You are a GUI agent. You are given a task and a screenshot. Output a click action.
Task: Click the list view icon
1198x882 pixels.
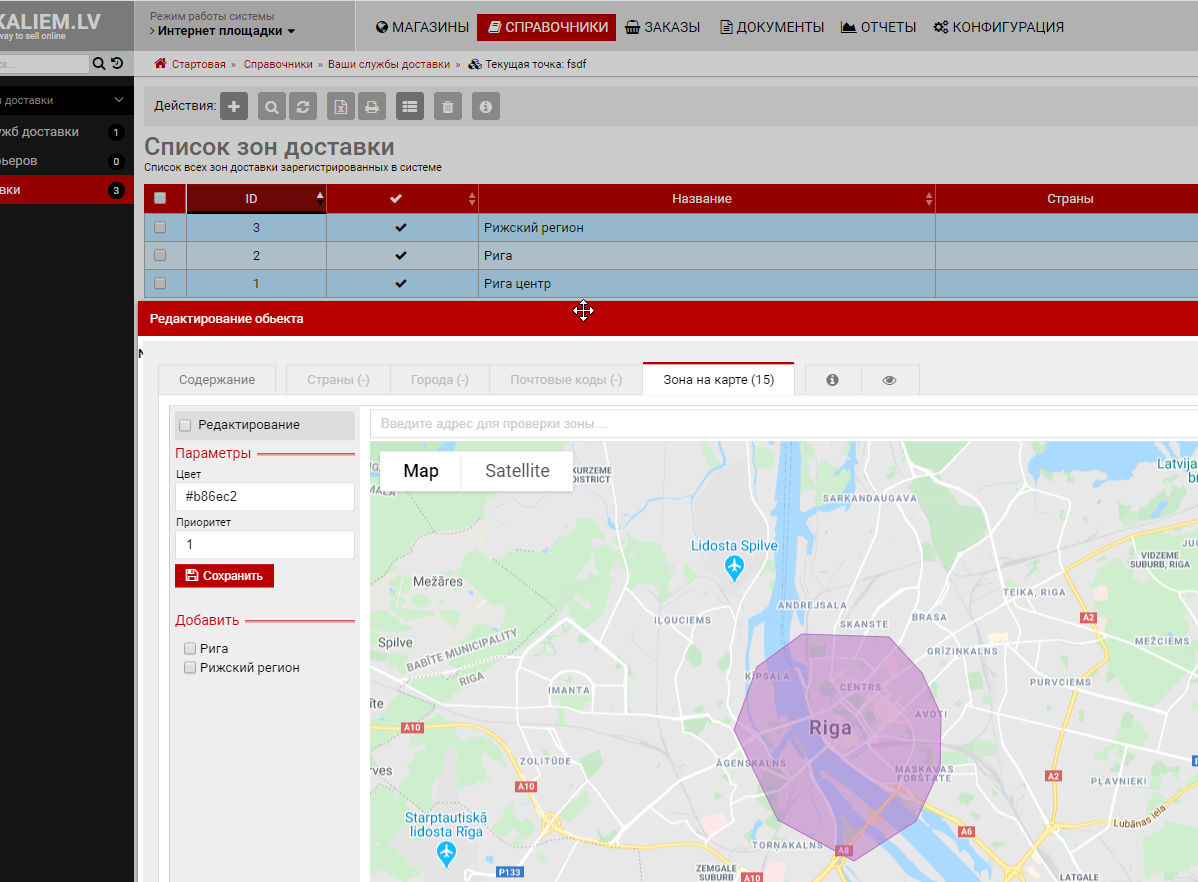[410, 106]
